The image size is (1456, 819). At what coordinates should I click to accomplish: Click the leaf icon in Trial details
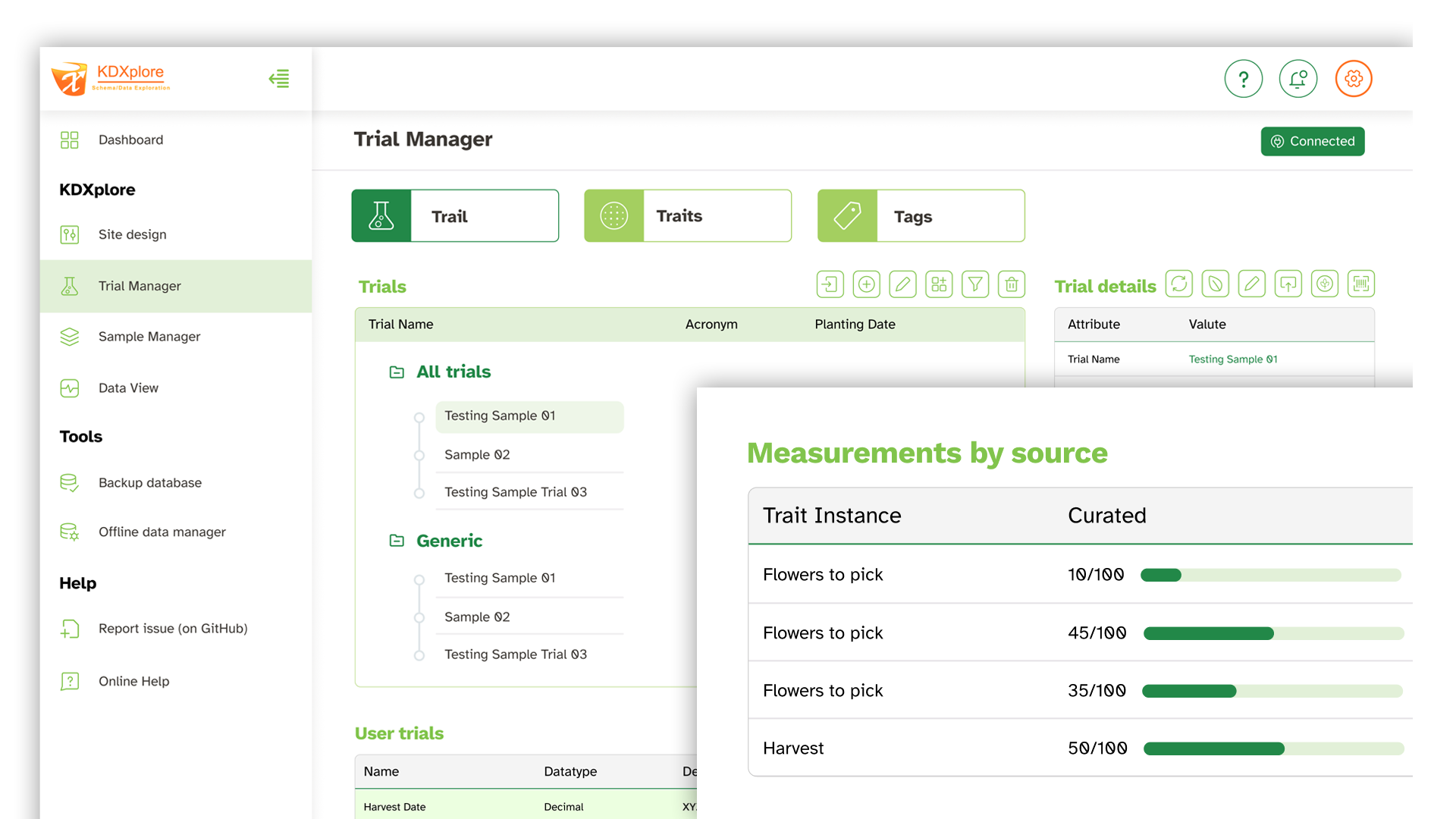coord(1216,284)
